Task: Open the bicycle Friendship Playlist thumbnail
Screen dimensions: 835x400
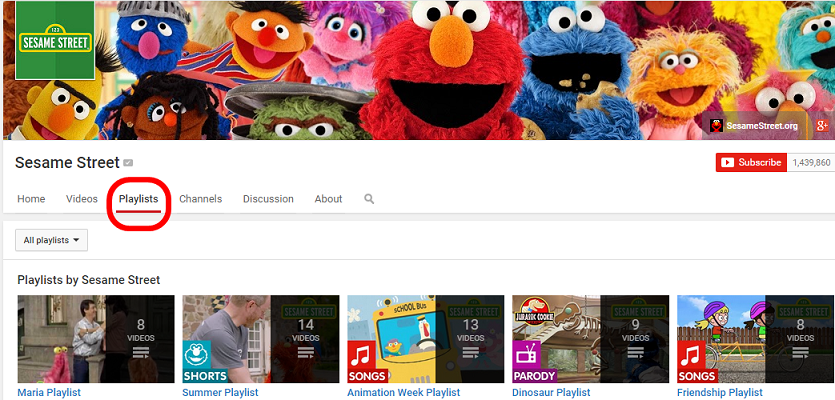Action: pyautogui.click(x=756, y=339)
